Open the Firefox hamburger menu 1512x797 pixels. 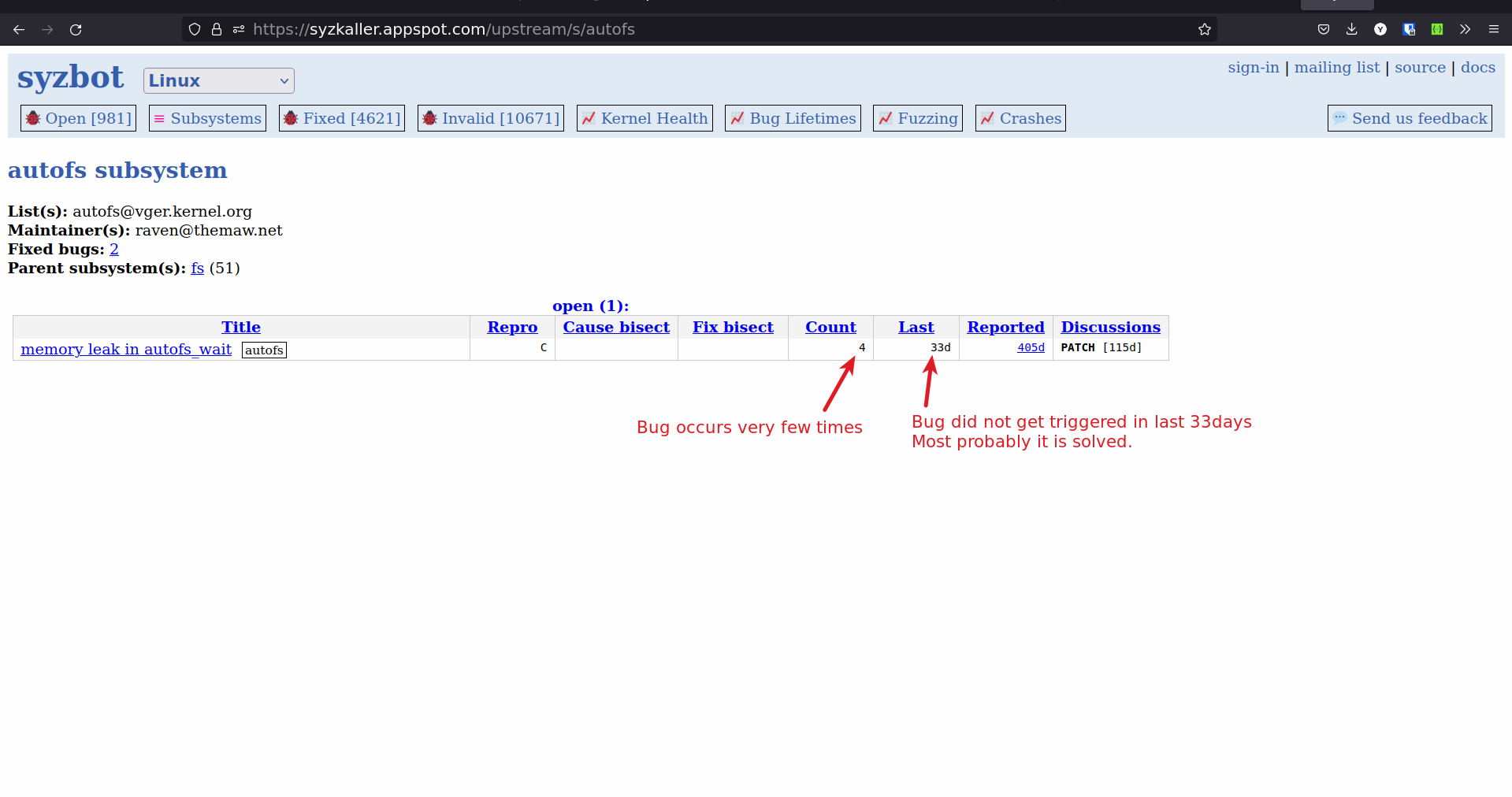click(1493, 30)
